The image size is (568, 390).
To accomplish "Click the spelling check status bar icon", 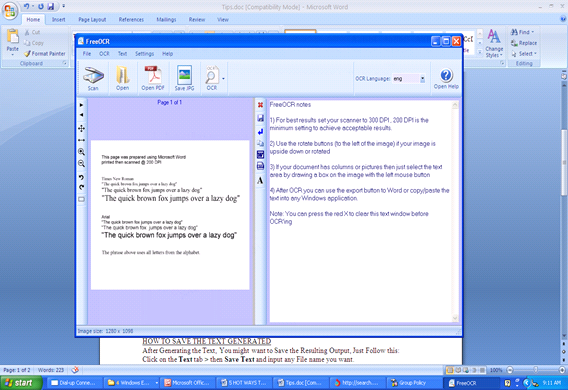I will pyautogui.click(x=75, y=370).
